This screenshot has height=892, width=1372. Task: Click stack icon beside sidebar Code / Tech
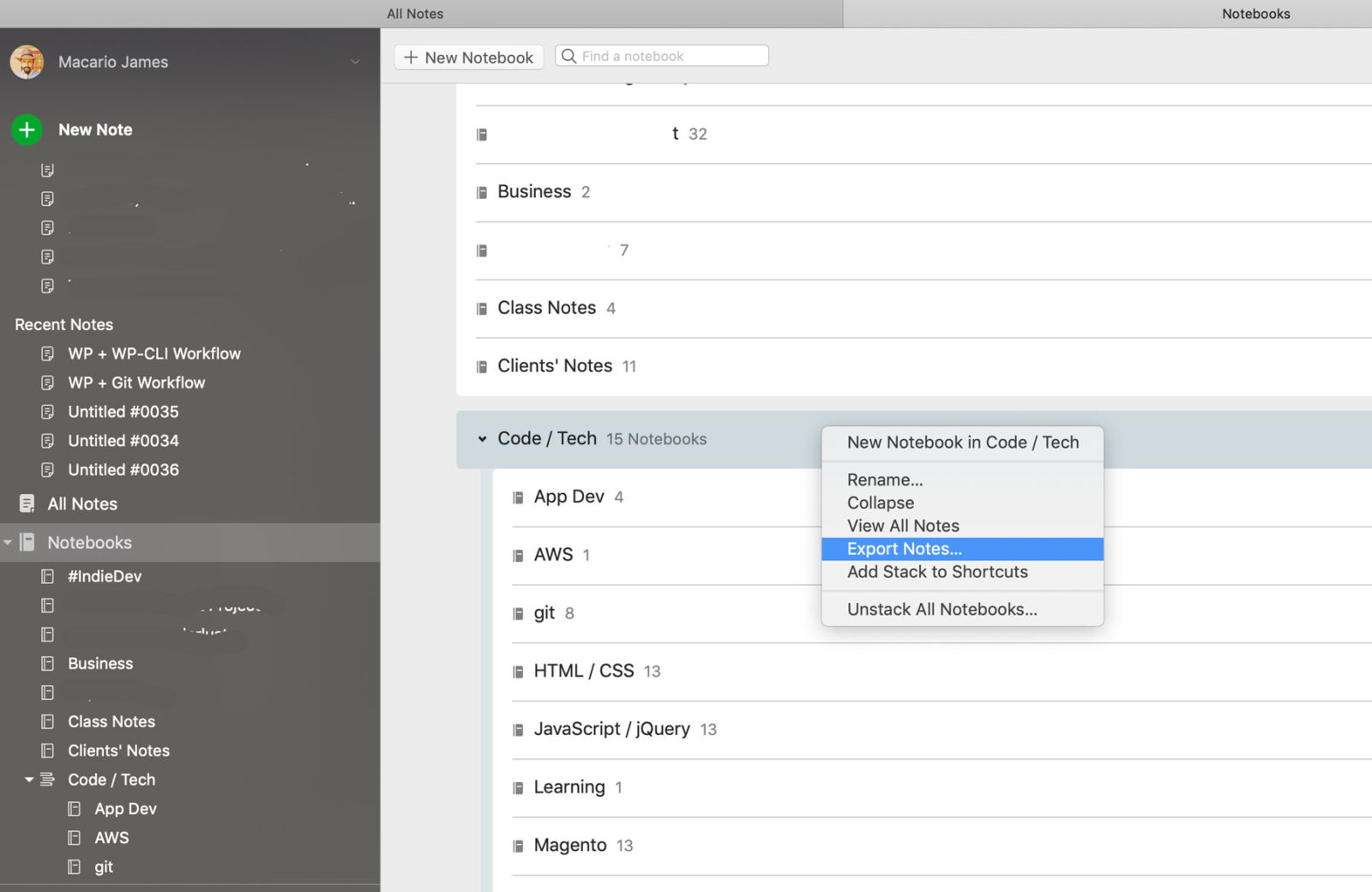click(x=48, y=780)
